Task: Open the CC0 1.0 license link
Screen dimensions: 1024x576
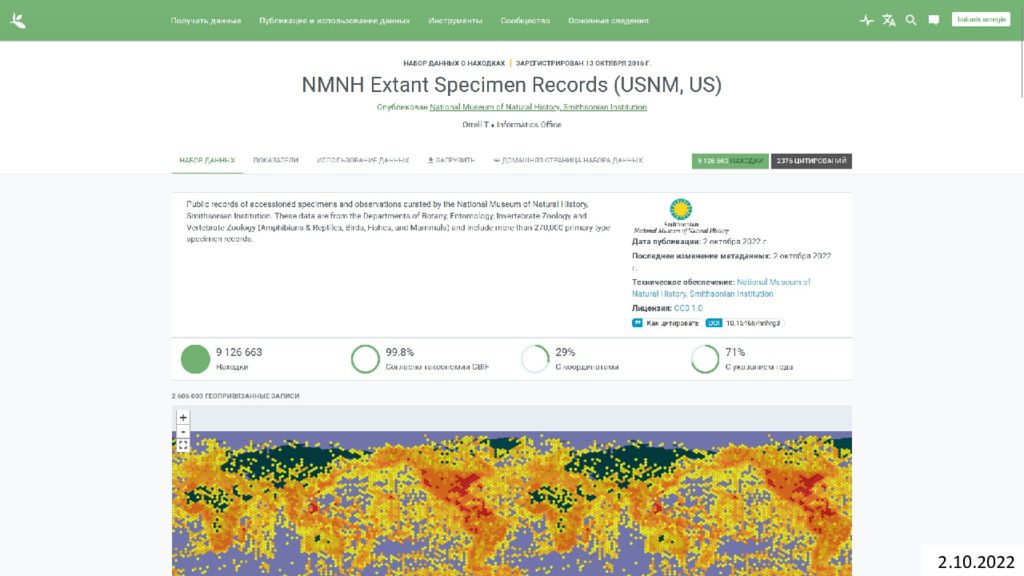Action: 688,308
